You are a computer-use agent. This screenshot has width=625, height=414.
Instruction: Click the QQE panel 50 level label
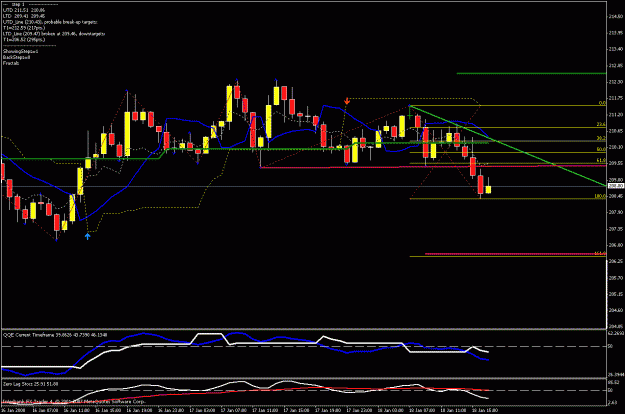click(x=610, y=347)
